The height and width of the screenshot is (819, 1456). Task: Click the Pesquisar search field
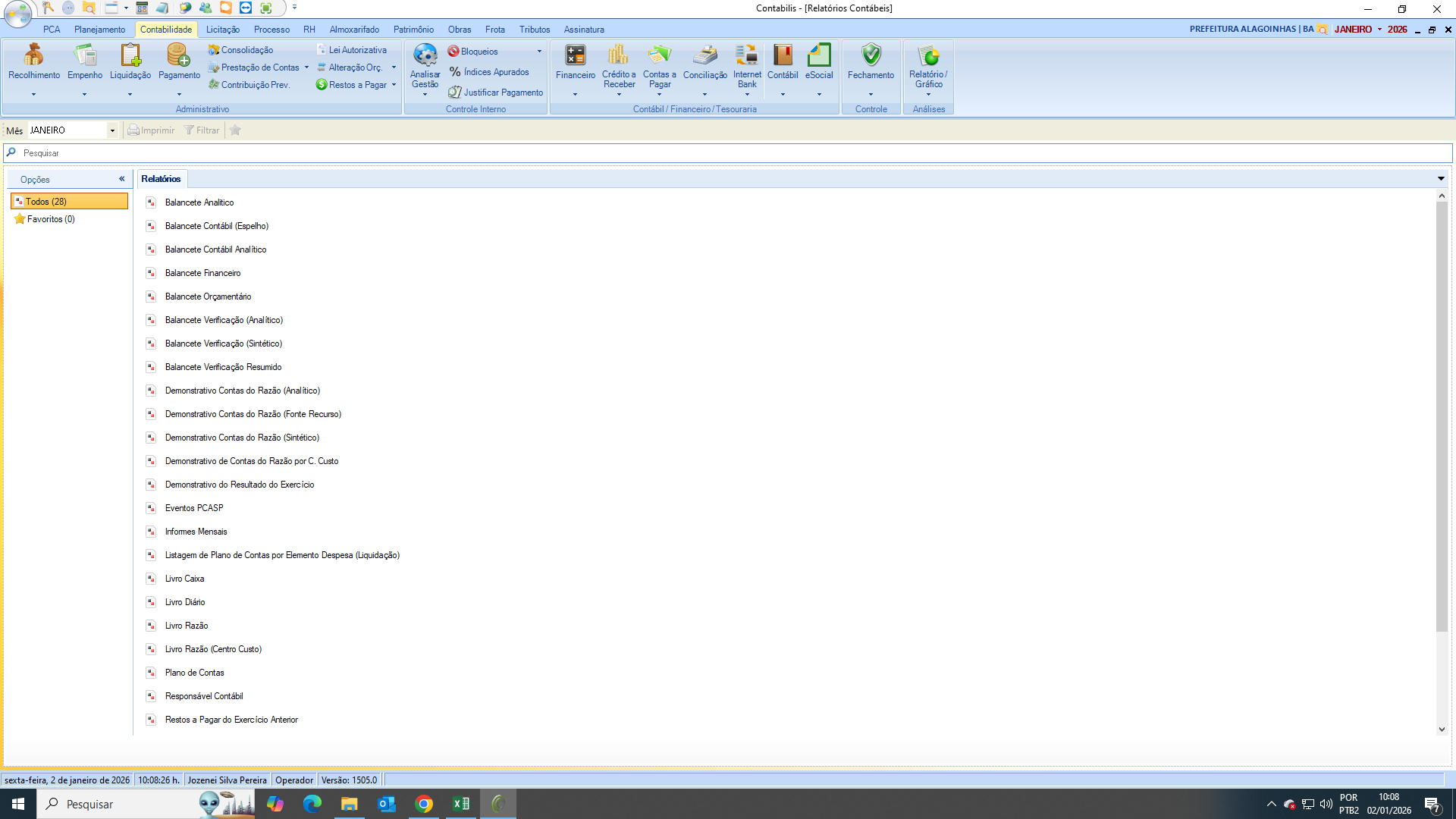pos(728,153)
